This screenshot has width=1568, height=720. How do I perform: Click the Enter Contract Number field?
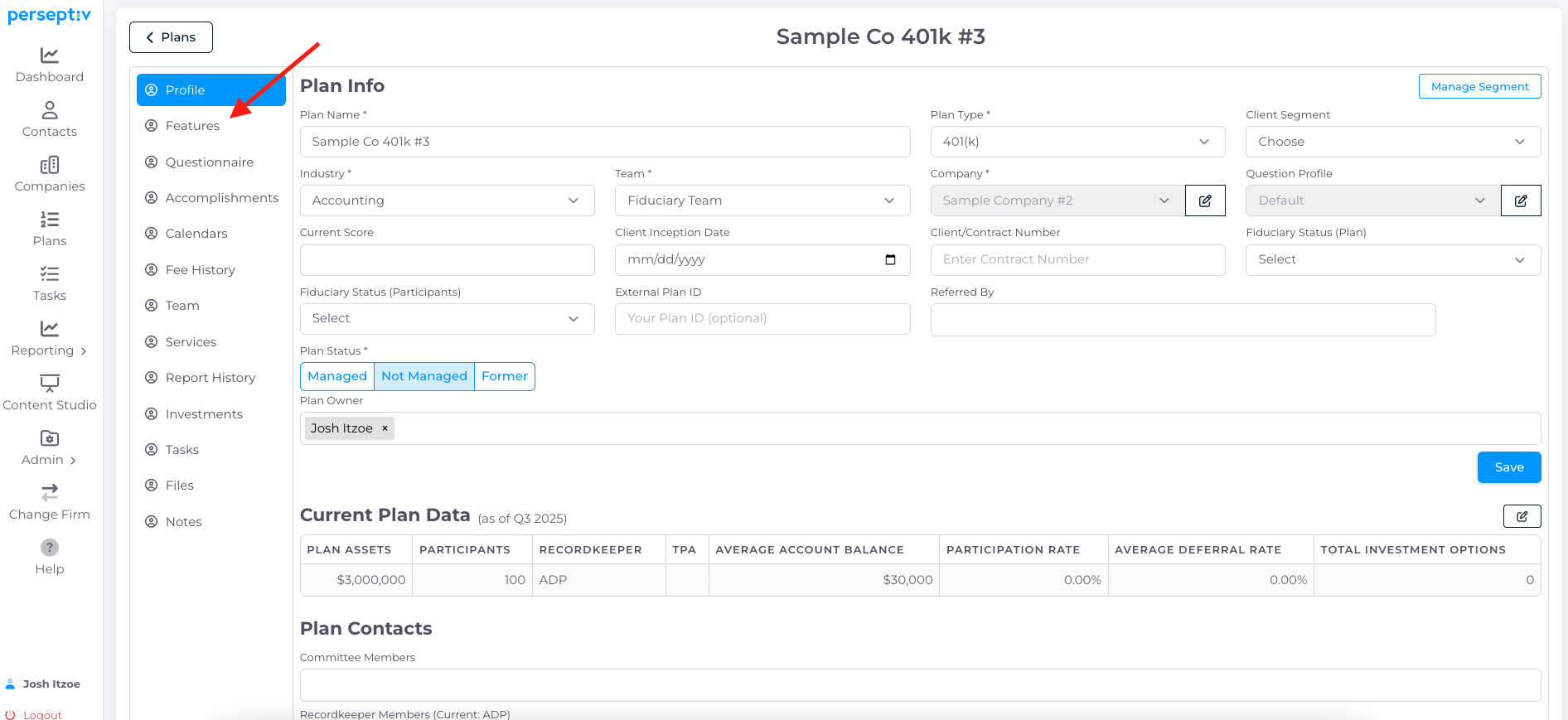point(1077,260)
